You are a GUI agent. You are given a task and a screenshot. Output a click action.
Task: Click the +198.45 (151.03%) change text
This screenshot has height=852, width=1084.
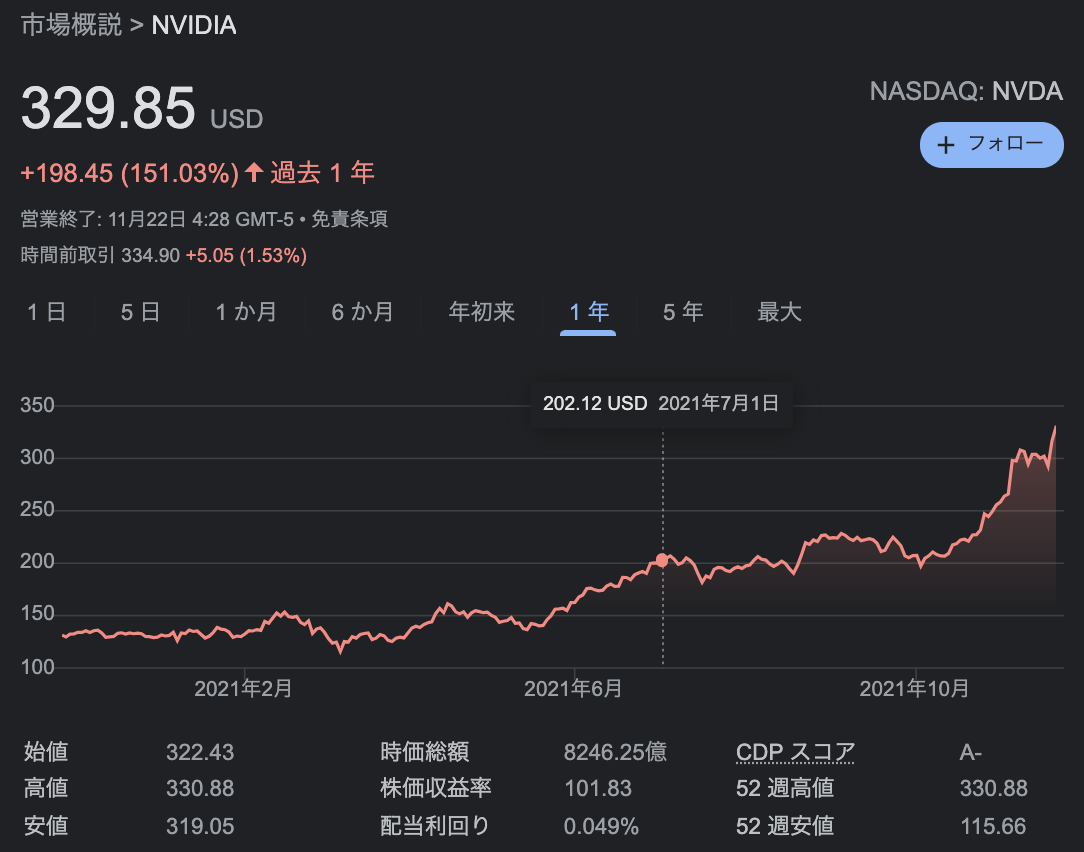130,173
